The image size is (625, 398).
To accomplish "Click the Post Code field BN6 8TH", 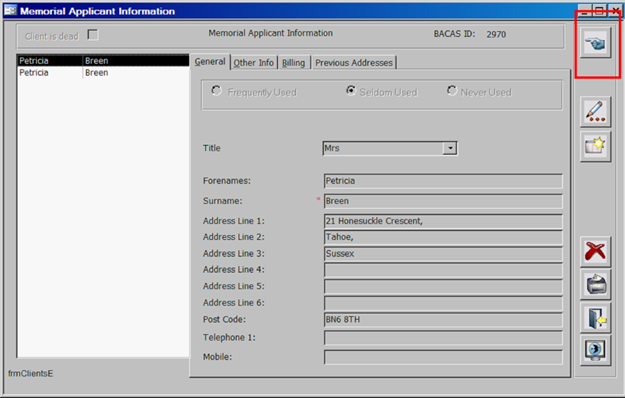I will click(x=443, y=320).
